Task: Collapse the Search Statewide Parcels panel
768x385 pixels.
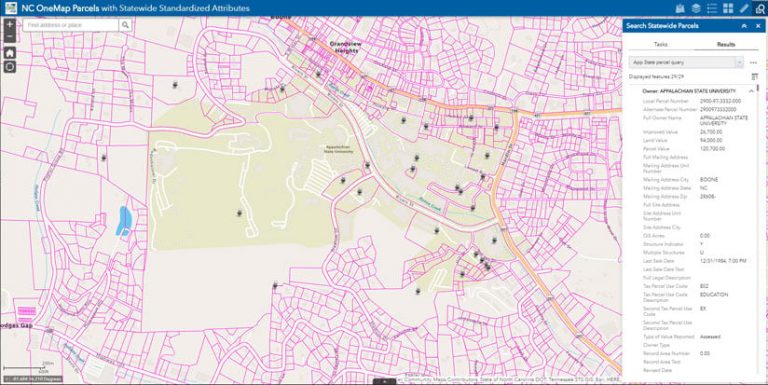Action: [744, 26]
